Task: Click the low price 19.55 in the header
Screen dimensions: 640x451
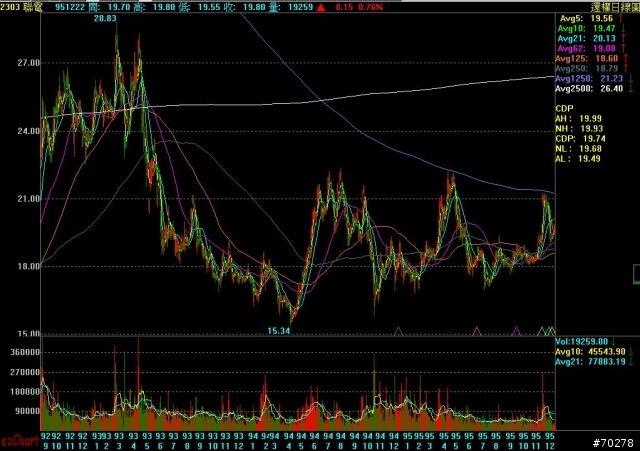Action: point(209,7)
